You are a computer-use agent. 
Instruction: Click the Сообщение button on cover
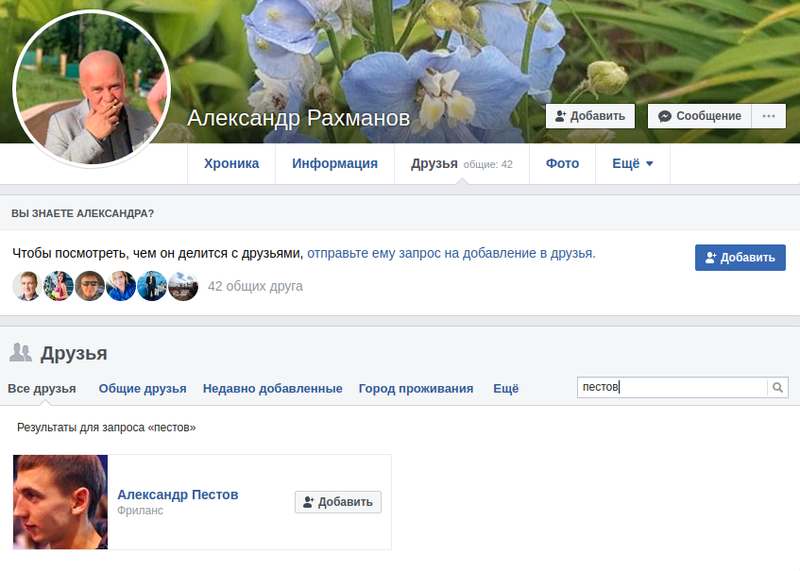pos(700,116)
